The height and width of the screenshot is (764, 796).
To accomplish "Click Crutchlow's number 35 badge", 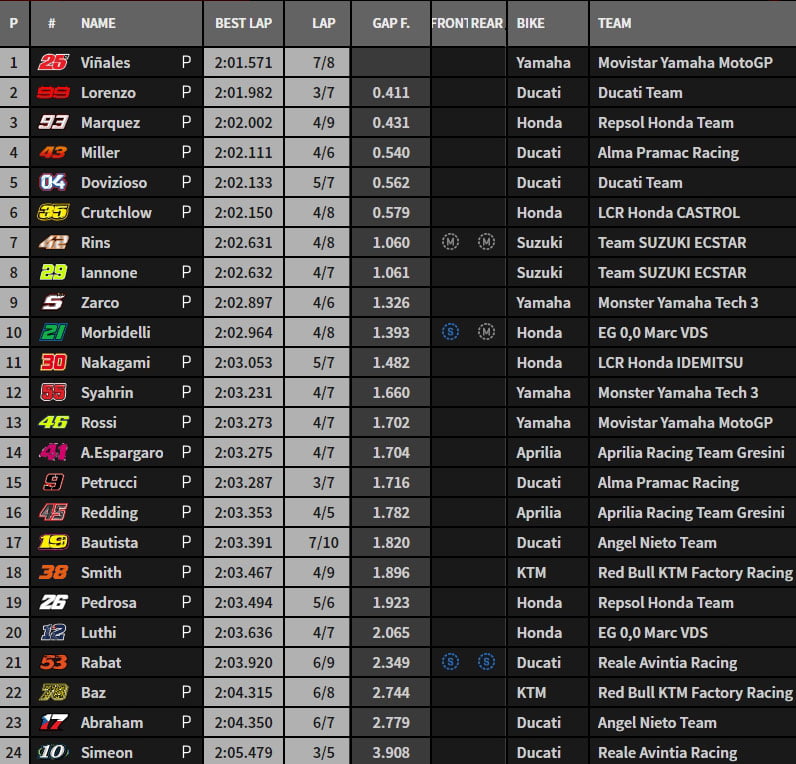I will click(x=52, y=212).
